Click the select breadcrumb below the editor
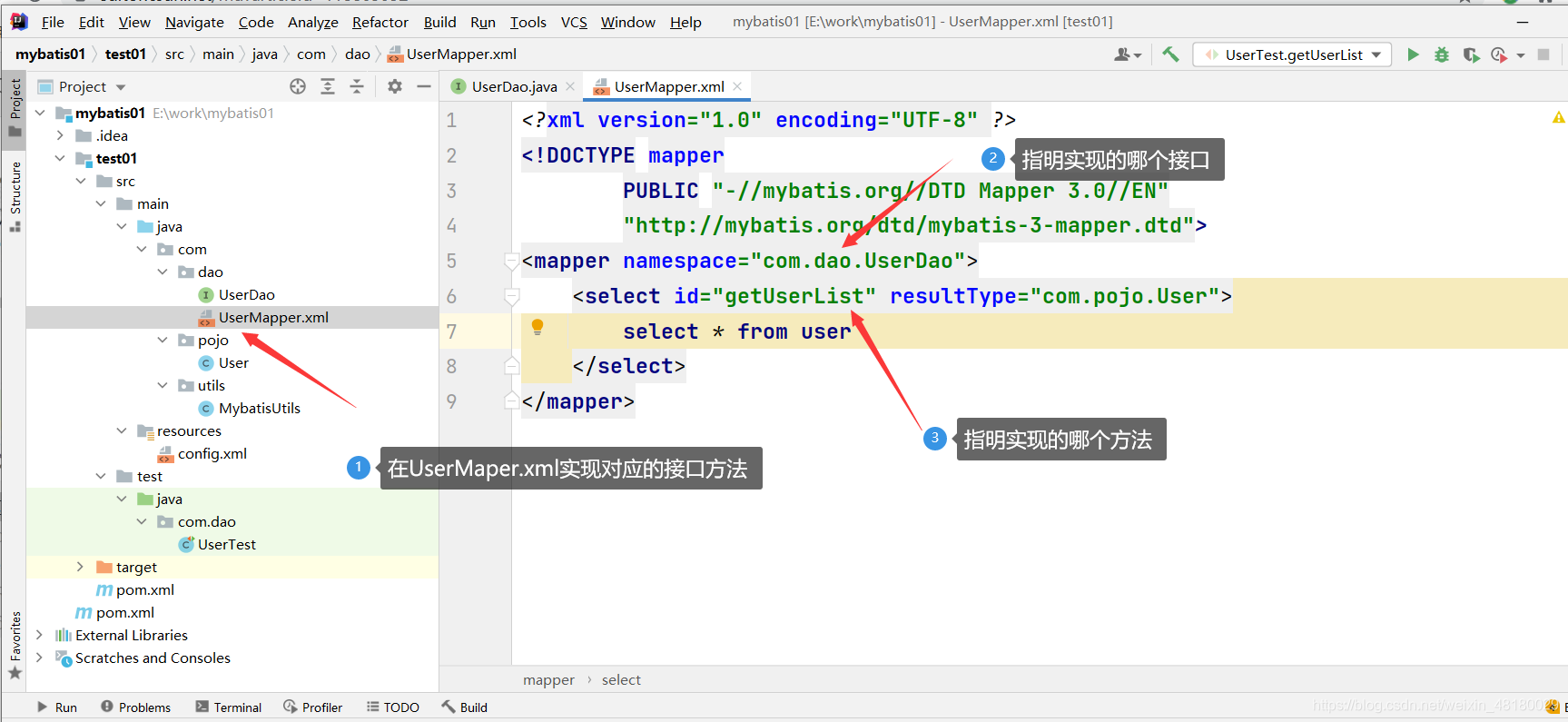This screenshot has width=1568, height=722. (621, 679)
